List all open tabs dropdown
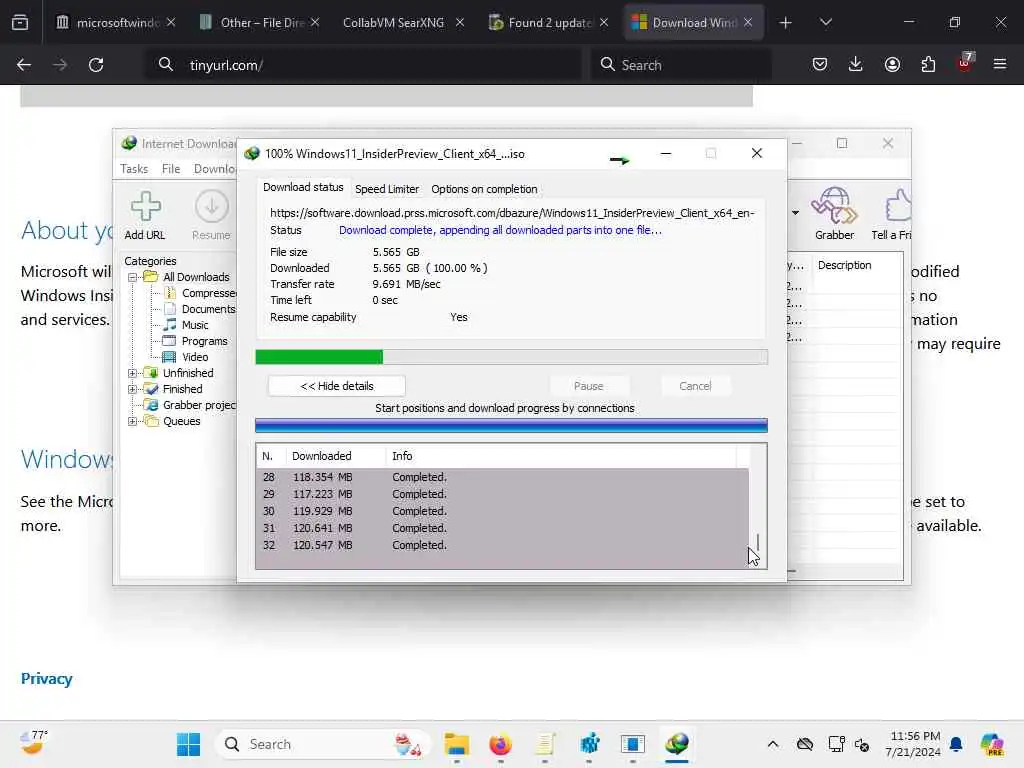The height and width of the screenshot is (768, 1024). (x=825, y=23)
